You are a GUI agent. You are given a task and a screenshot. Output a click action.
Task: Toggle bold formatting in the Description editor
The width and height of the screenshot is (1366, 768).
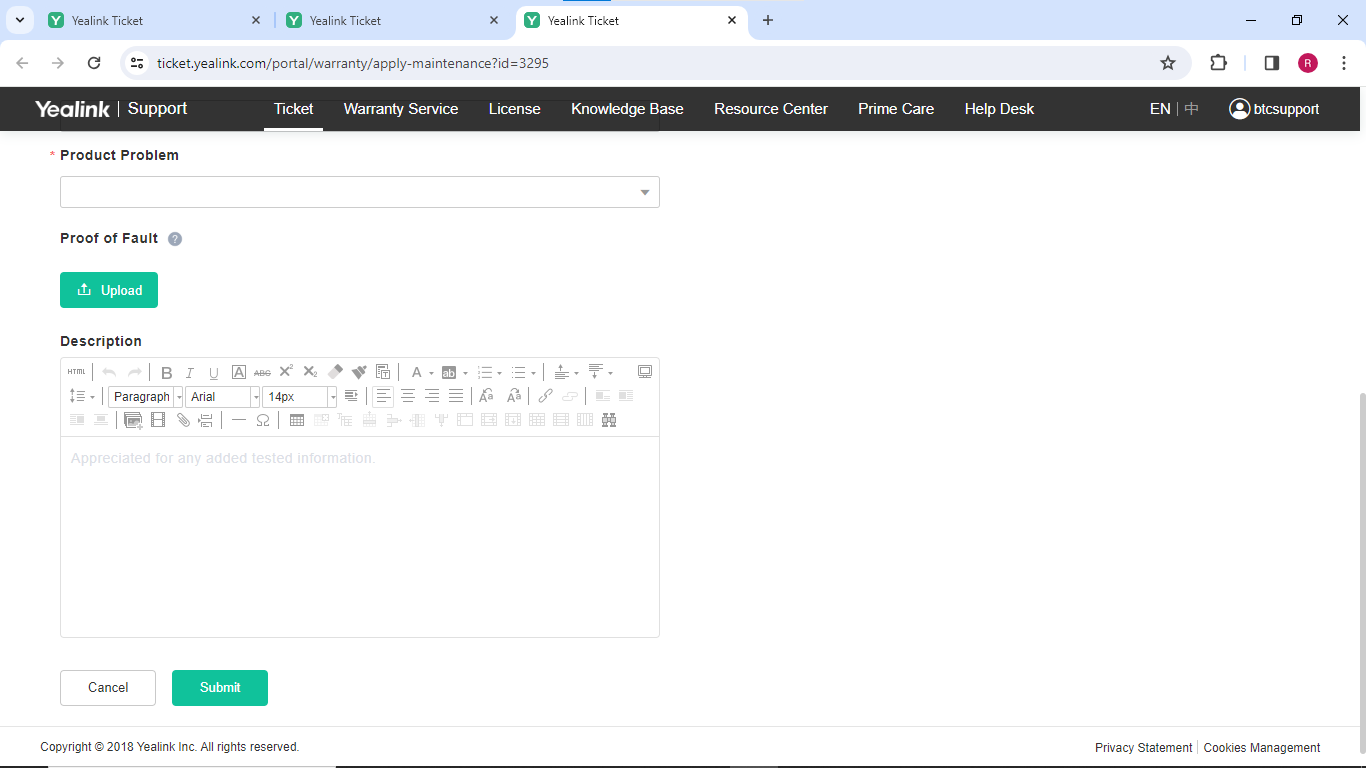(x=167, y=372)
